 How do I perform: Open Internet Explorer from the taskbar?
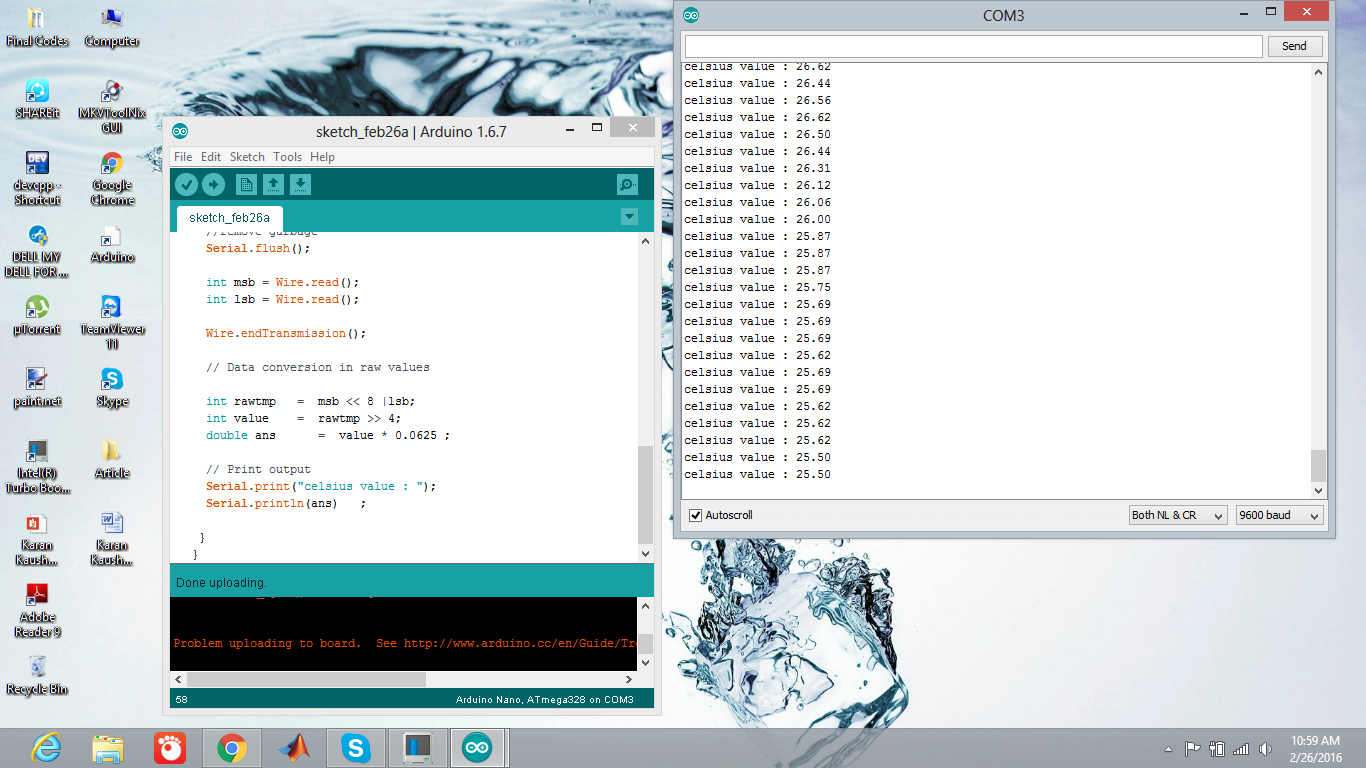click(x=45, y=748)
